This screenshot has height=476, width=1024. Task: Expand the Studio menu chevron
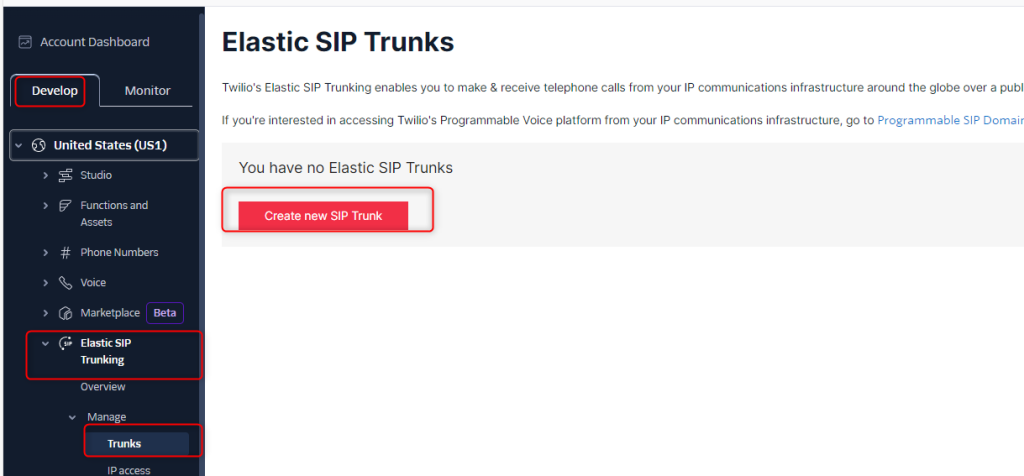pos(45,175)
